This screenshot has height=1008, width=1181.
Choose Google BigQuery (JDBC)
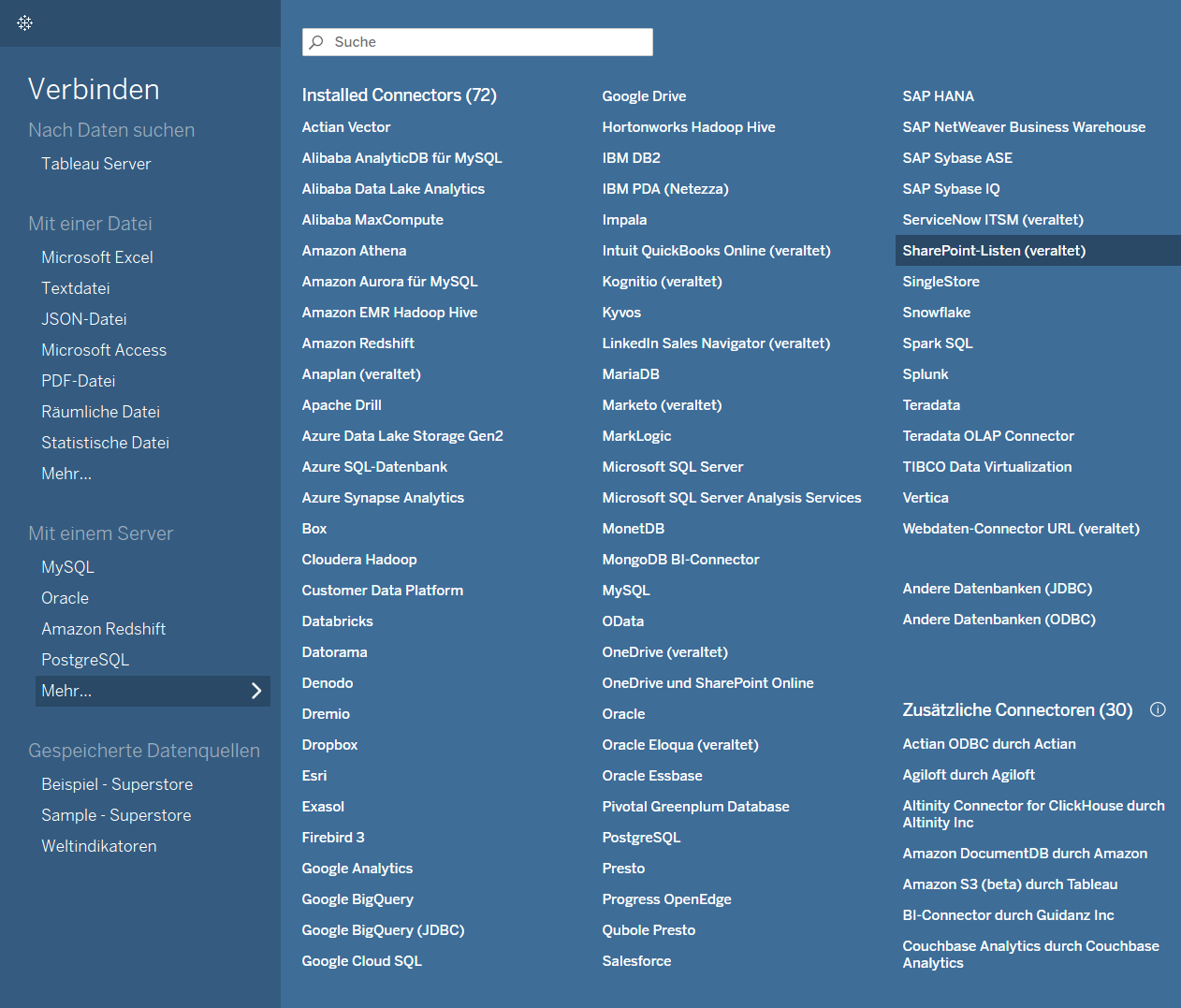pyautogui.click(x=384, y=930)
